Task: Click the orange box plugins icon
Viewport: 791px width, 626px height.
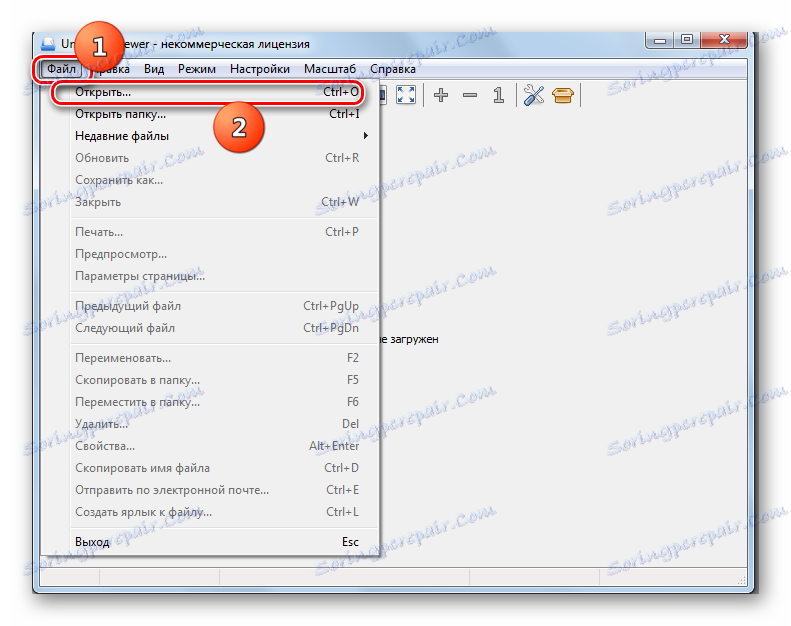Action: (x=562, y=94)
